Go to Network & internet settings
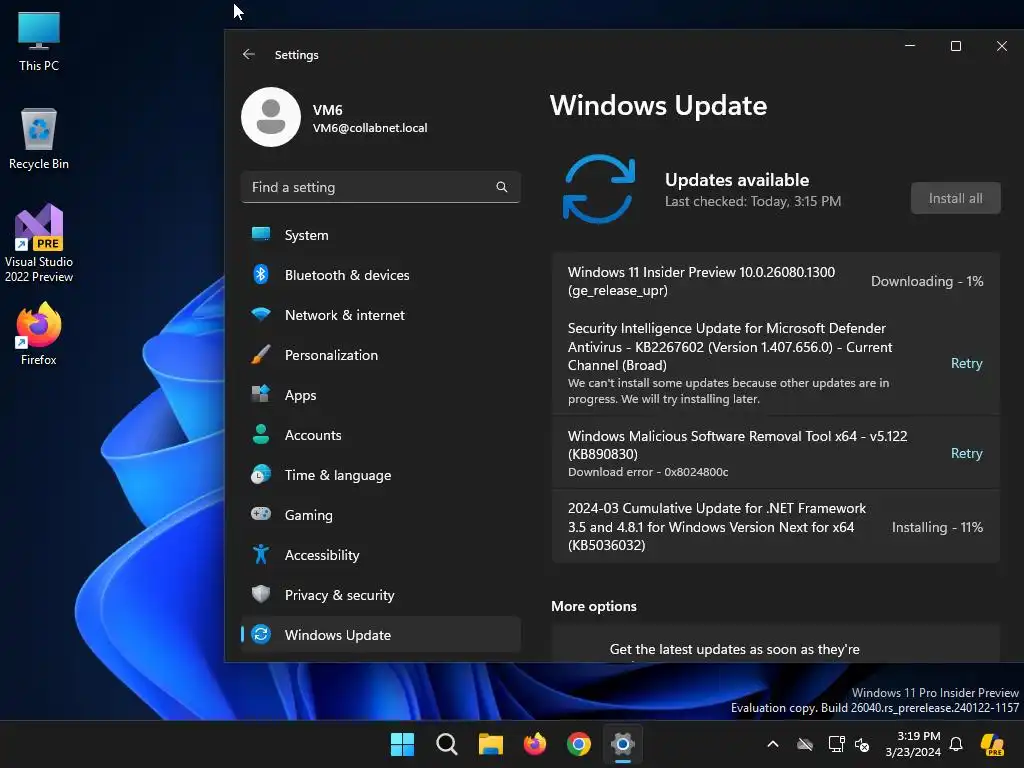Image resolution: width=1024 pixels, height=768 pixels. point(381,315)
